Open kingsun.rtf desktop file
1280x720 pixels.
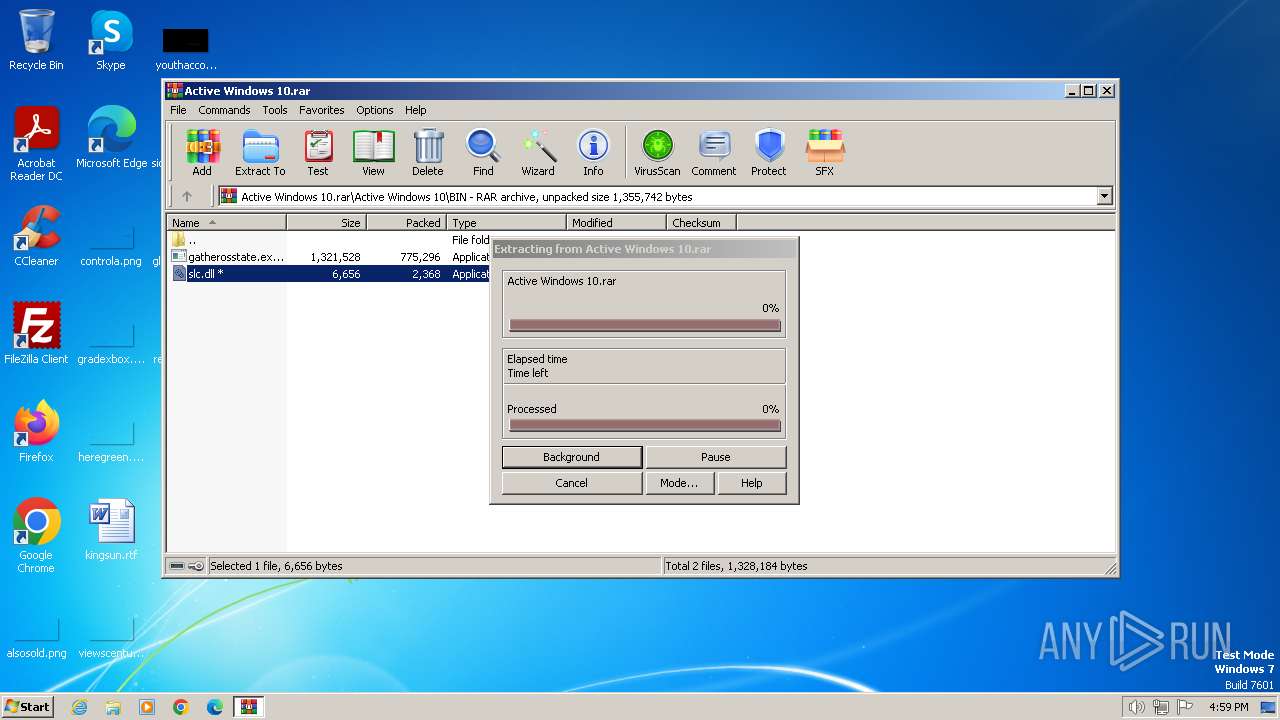tap(111, 530)
